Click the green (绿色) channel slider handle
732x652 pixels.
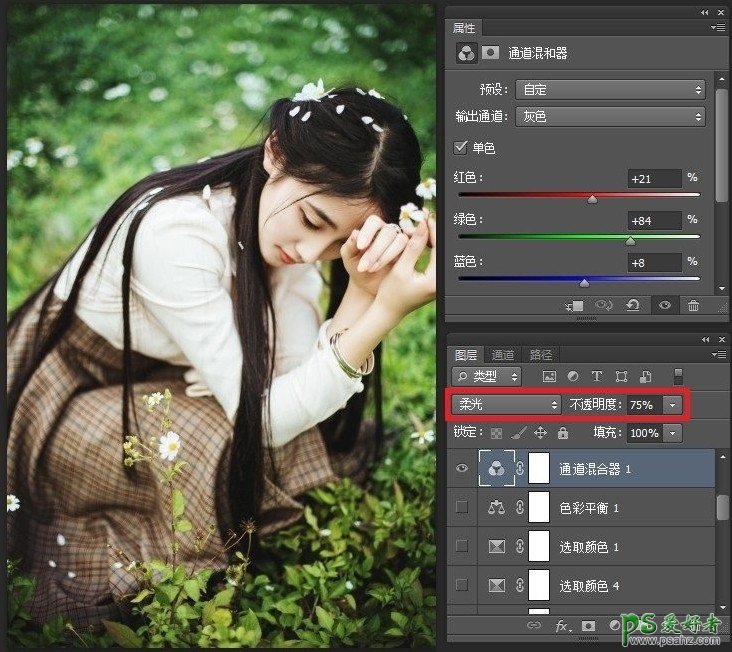click(630, 241)
